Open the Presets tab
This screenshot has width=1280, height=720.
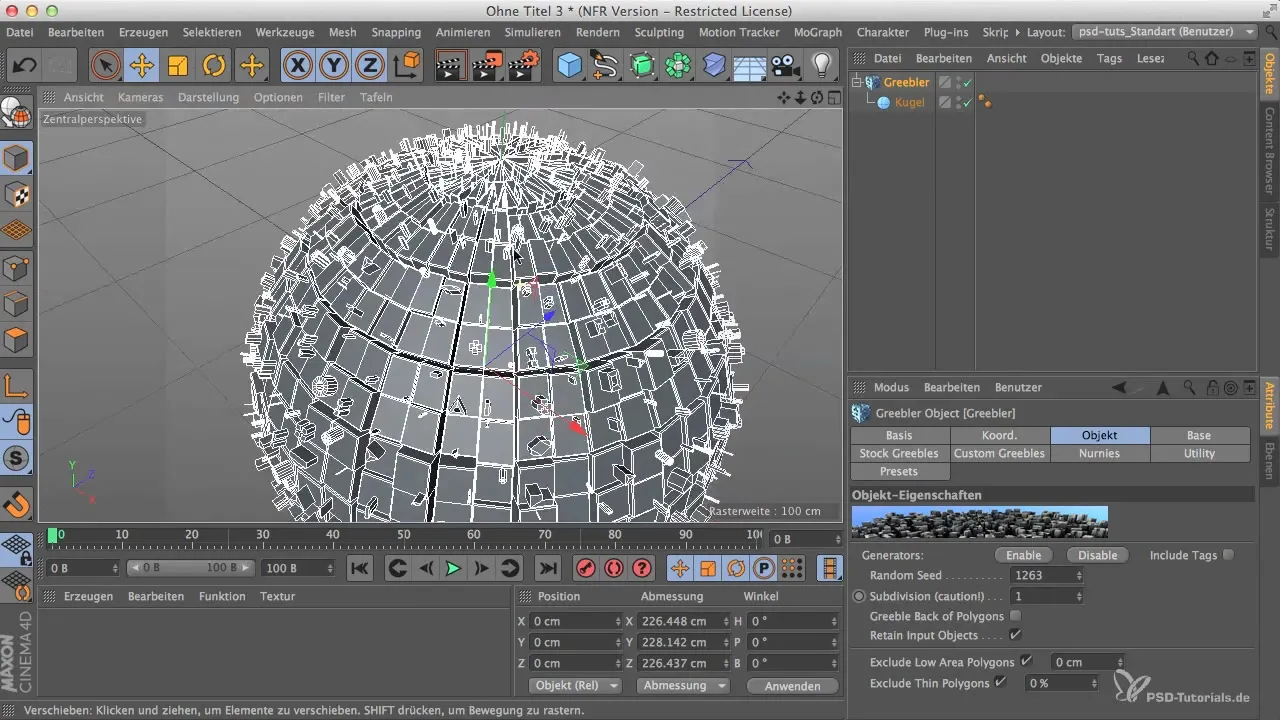click(x=899, y=471)
